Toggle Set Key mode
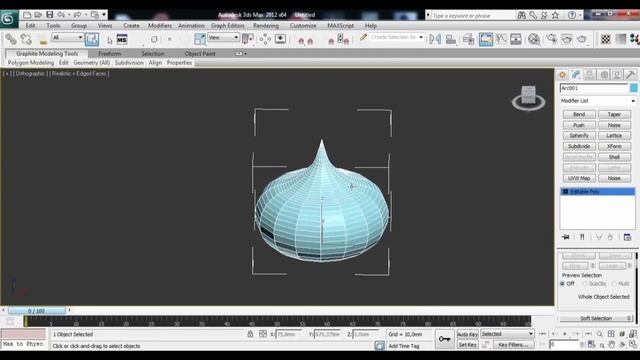The image size is (640, 360). pyautogui.click(x=467, y=345)
